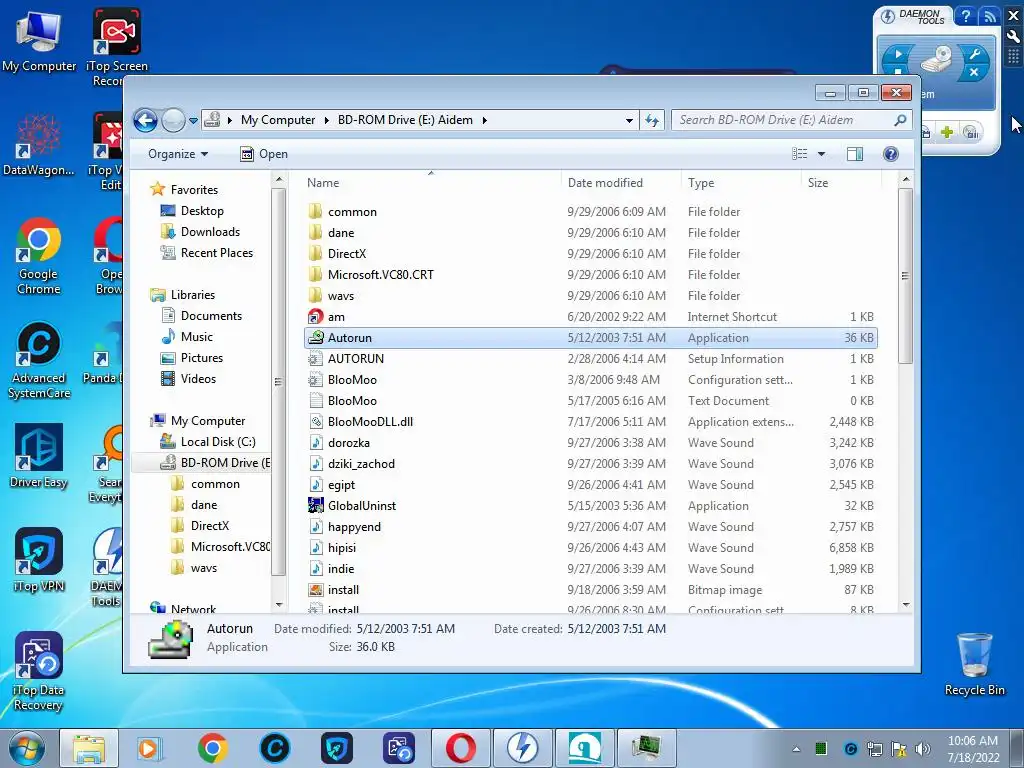1024x768 pixels.
Task: Select the install bitmap image
Action: 590,590
